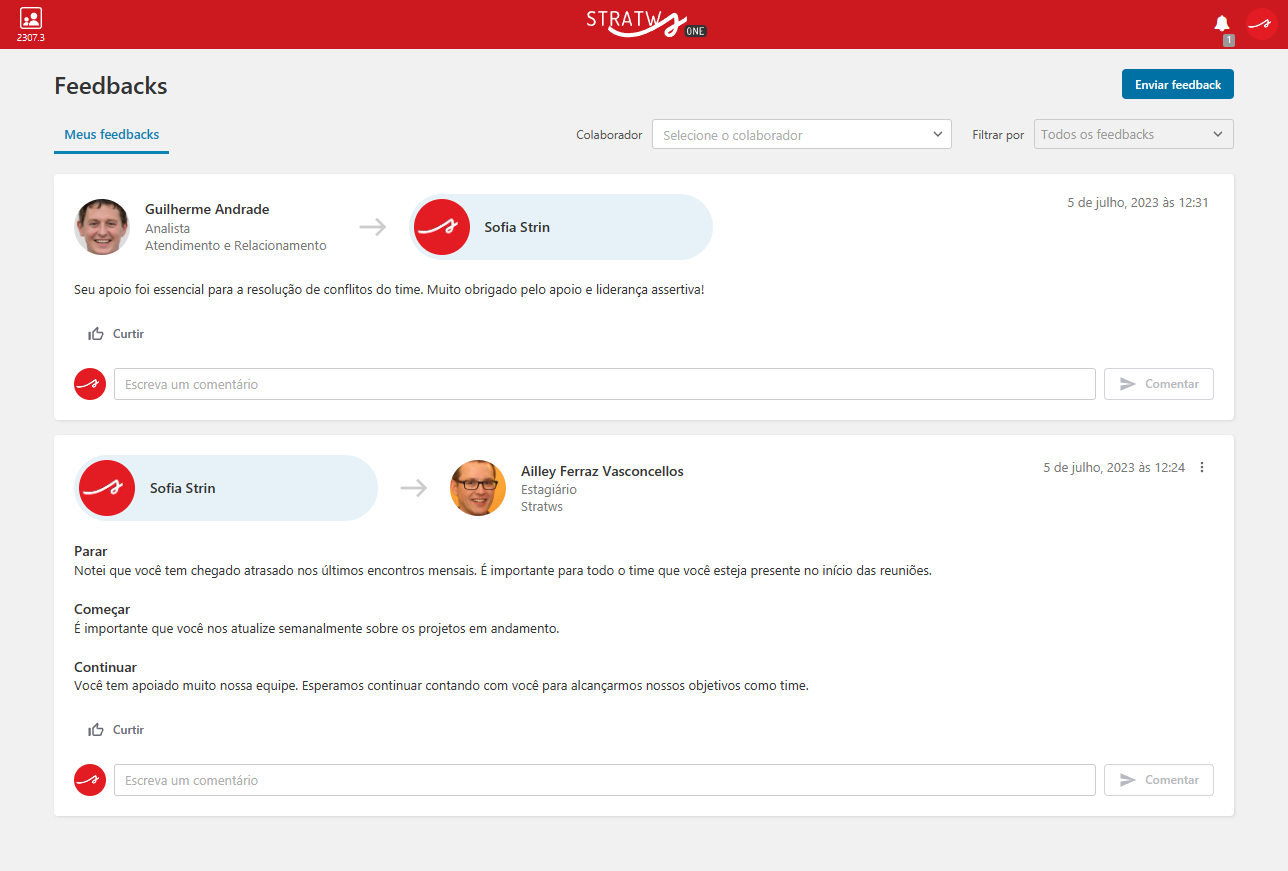Image resolution: width=1288 pixels, height=871 pixels.
Task: Click the Parar heading text
Action: click(91, 551)
